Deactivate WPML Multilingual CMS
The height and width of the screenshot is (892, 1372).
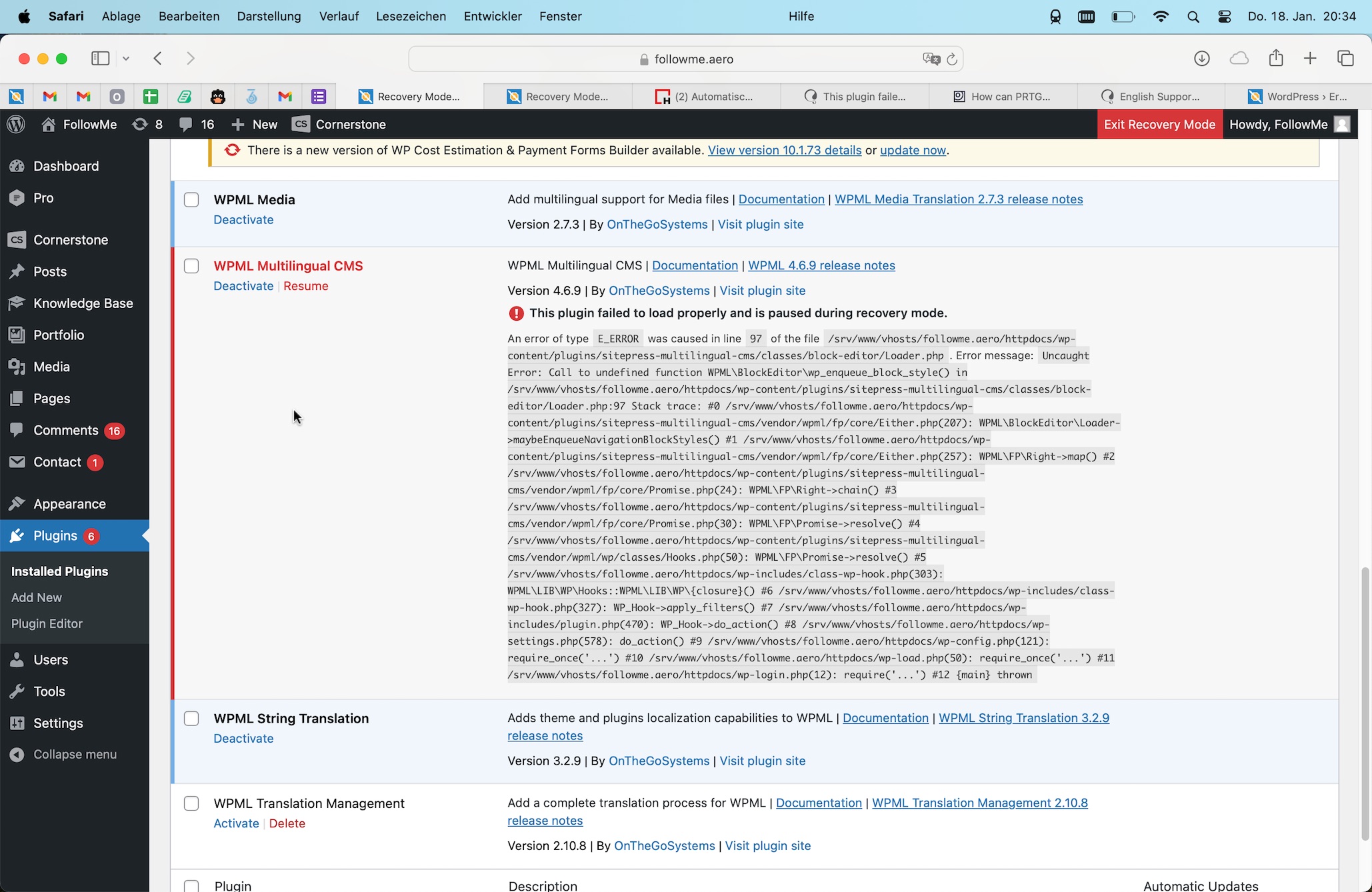coord(243,286)
